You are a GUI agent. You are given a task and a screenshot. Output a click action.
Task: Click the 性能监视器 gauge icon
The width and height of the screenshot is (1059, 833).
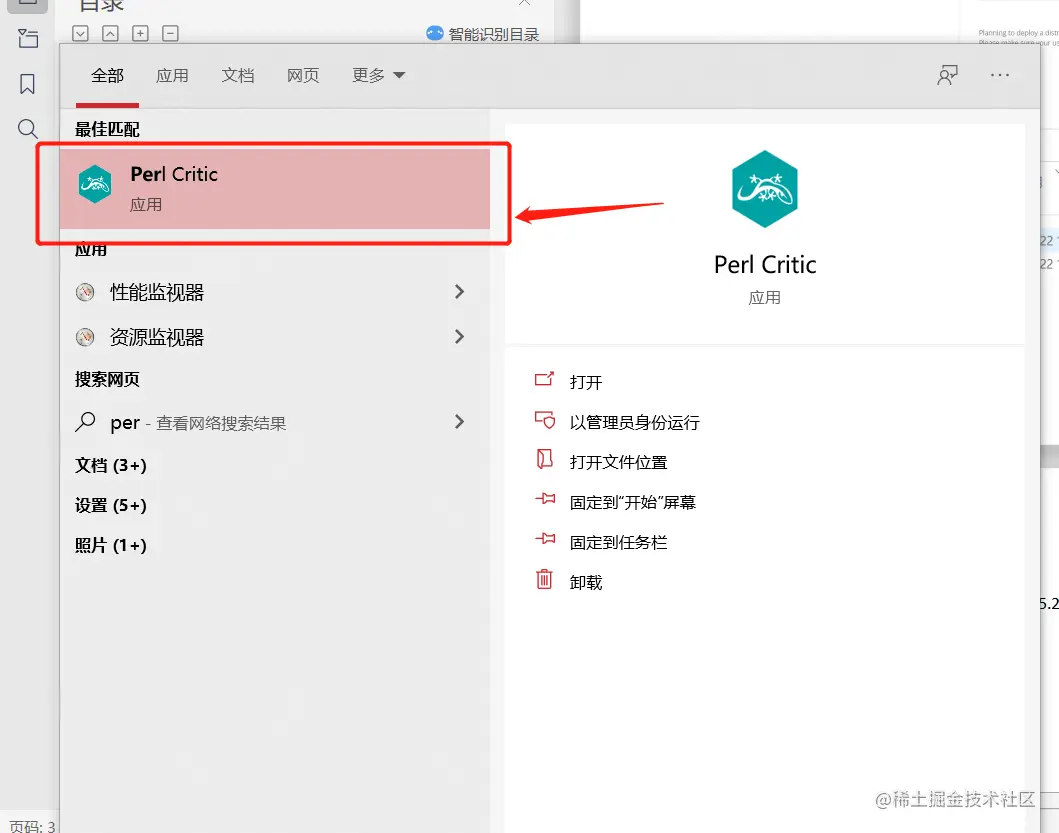click(x=85, y=292)
